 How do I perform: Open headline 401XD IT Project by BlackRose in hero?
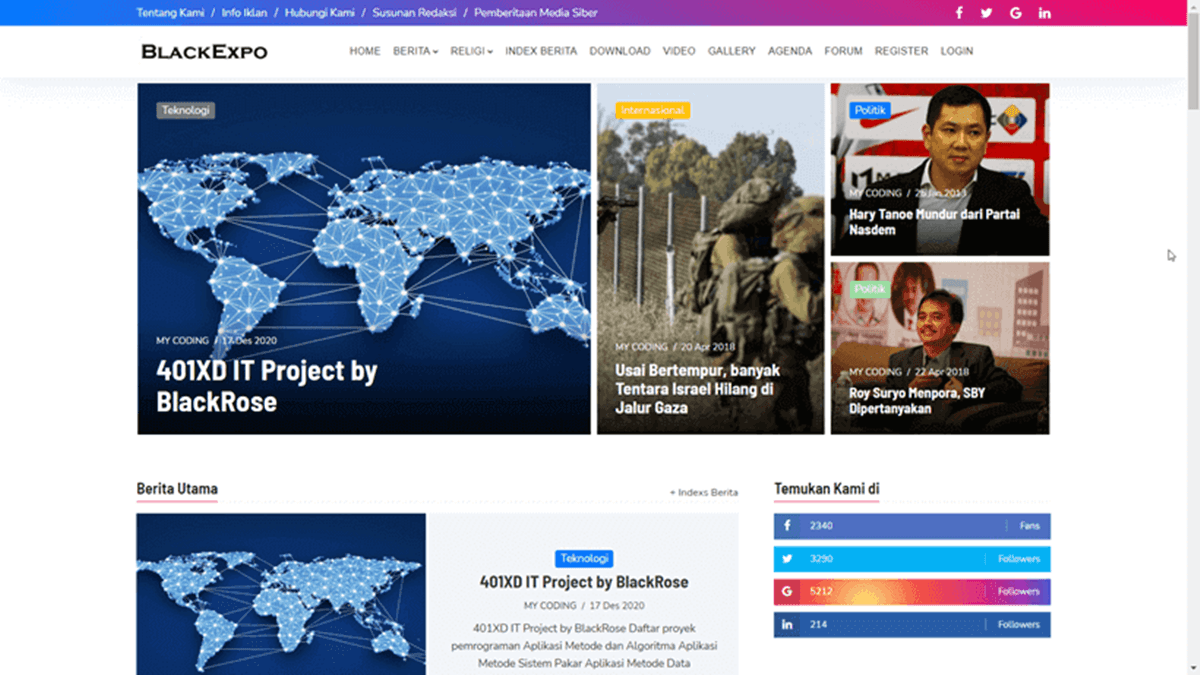[x=267, y=386]
